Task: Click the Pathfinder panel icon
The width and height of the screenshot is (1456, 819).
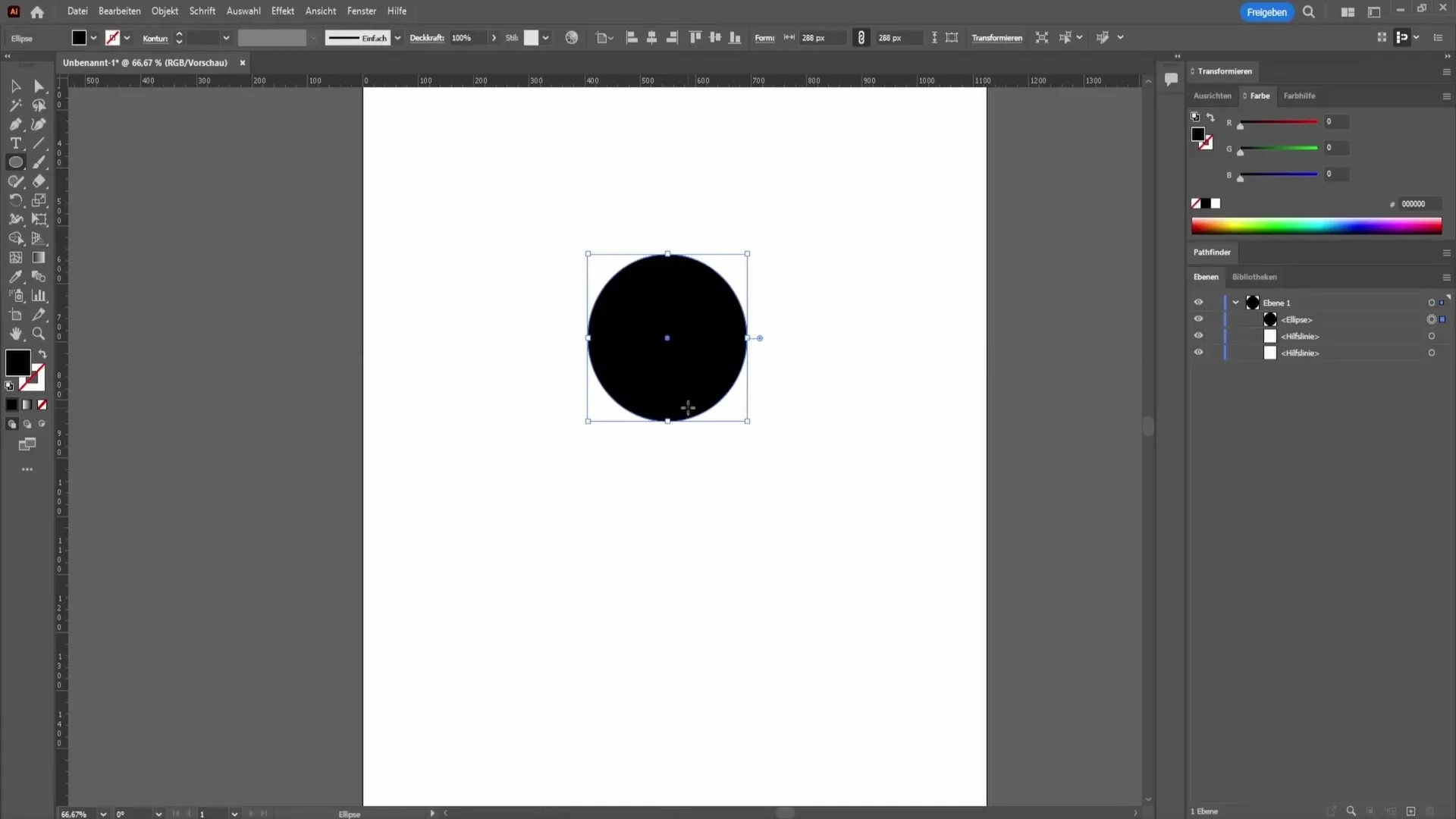Action: [1212, 252]
